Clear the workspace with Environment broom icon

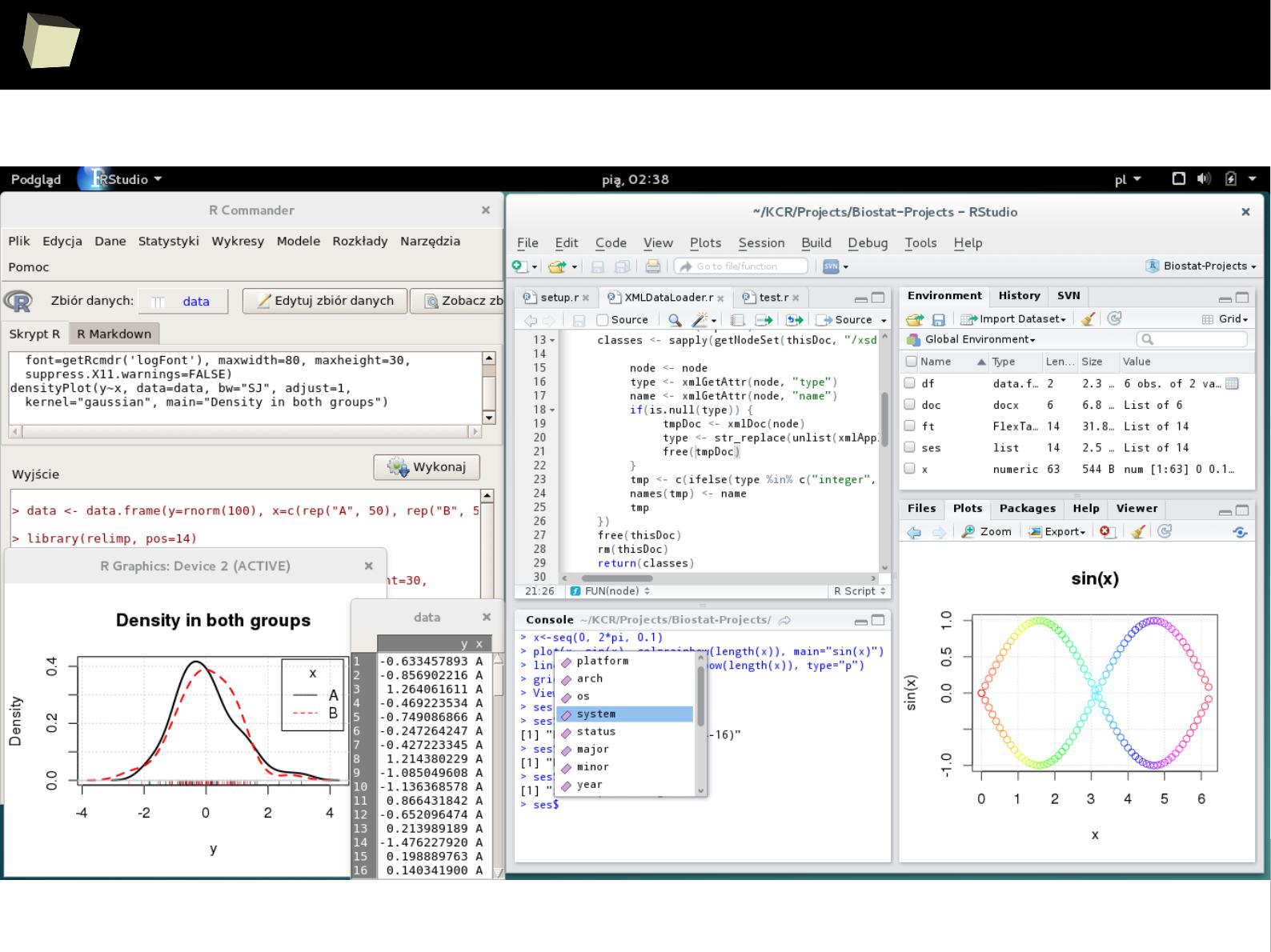(x=1087, y=319)
